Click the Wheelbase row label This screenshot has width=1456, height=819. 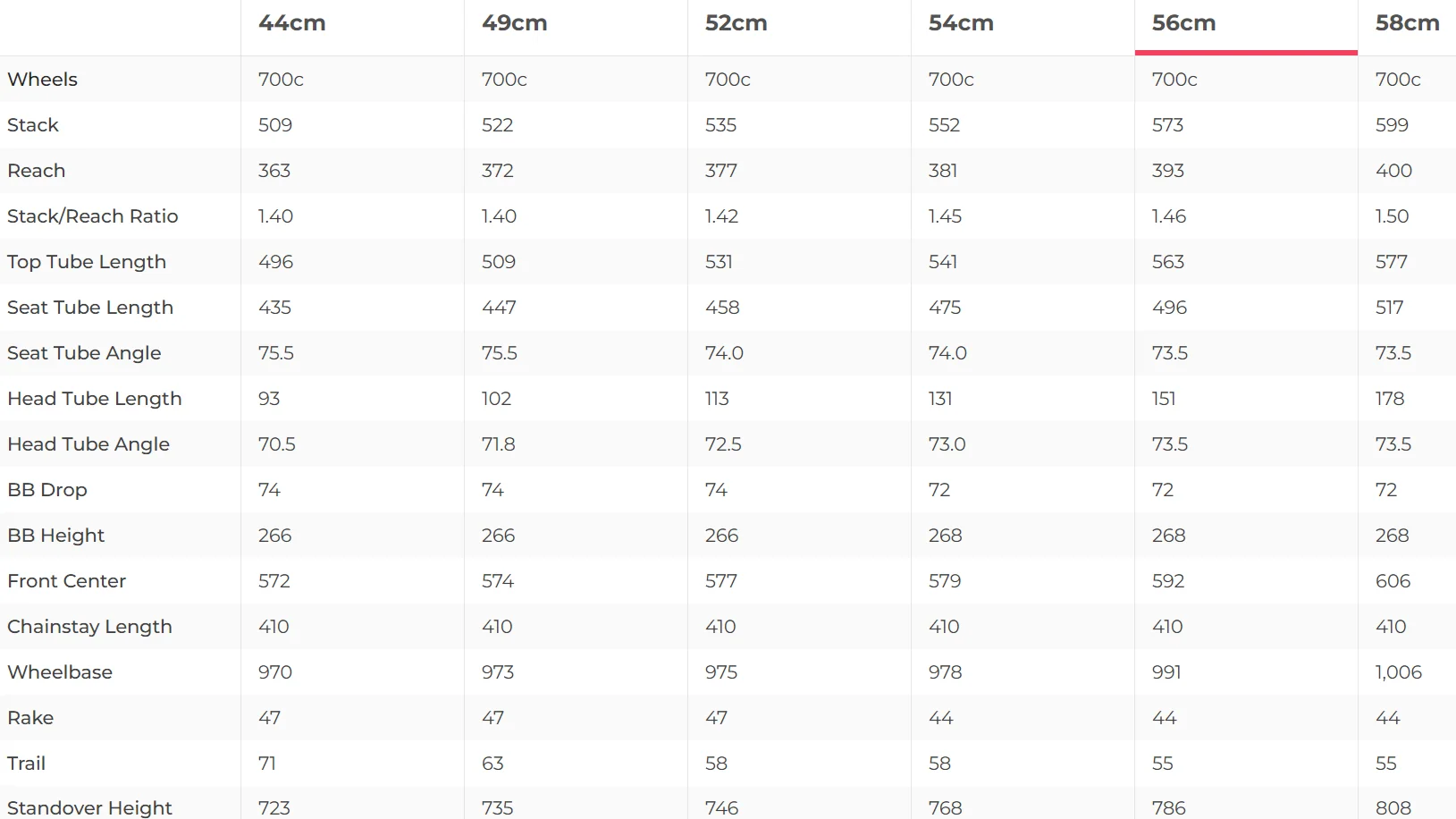(x=60, y=672)
